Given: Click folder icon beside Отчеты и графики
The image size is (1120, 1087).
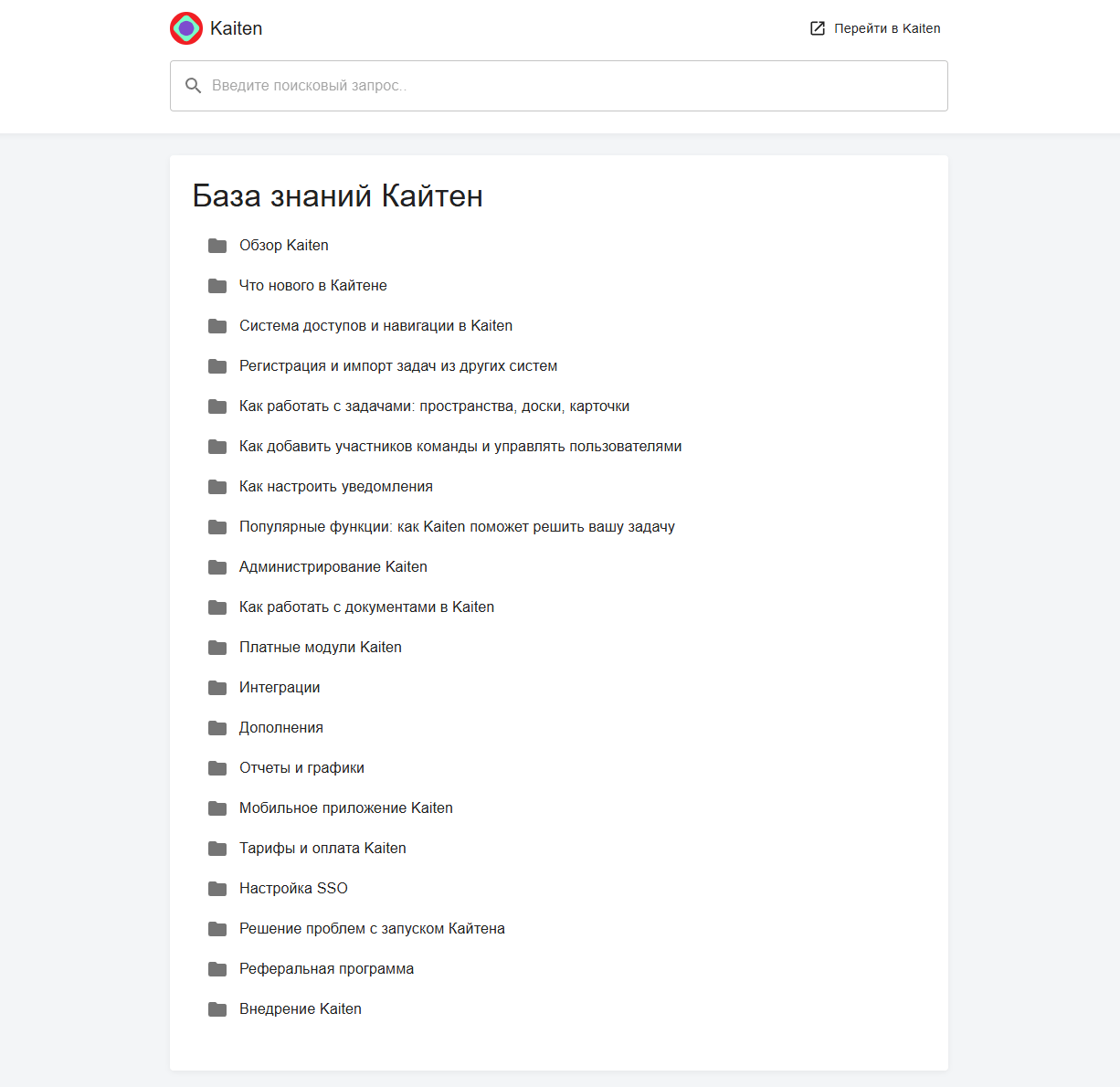Looking at the screenshot, I should coord(217,768).
